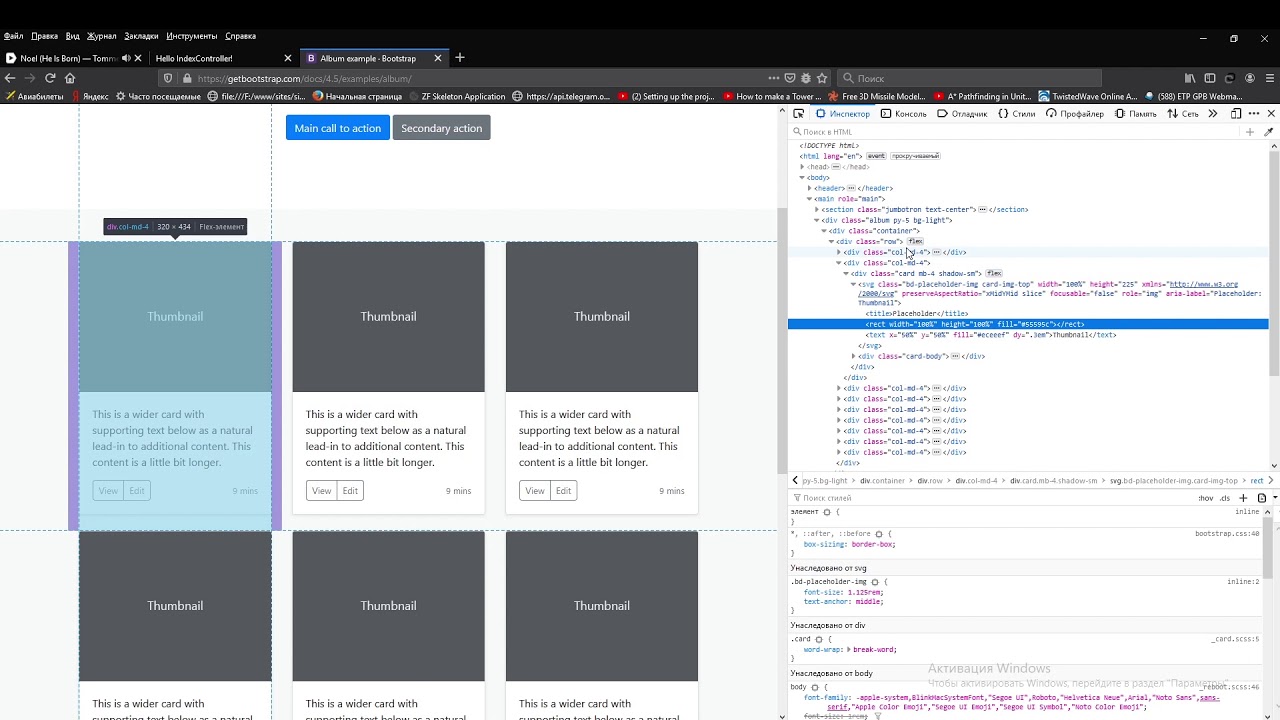The image size is (1280, 720).
Task: Focus the Поиск в HTML field
Action: point(1015,132)
